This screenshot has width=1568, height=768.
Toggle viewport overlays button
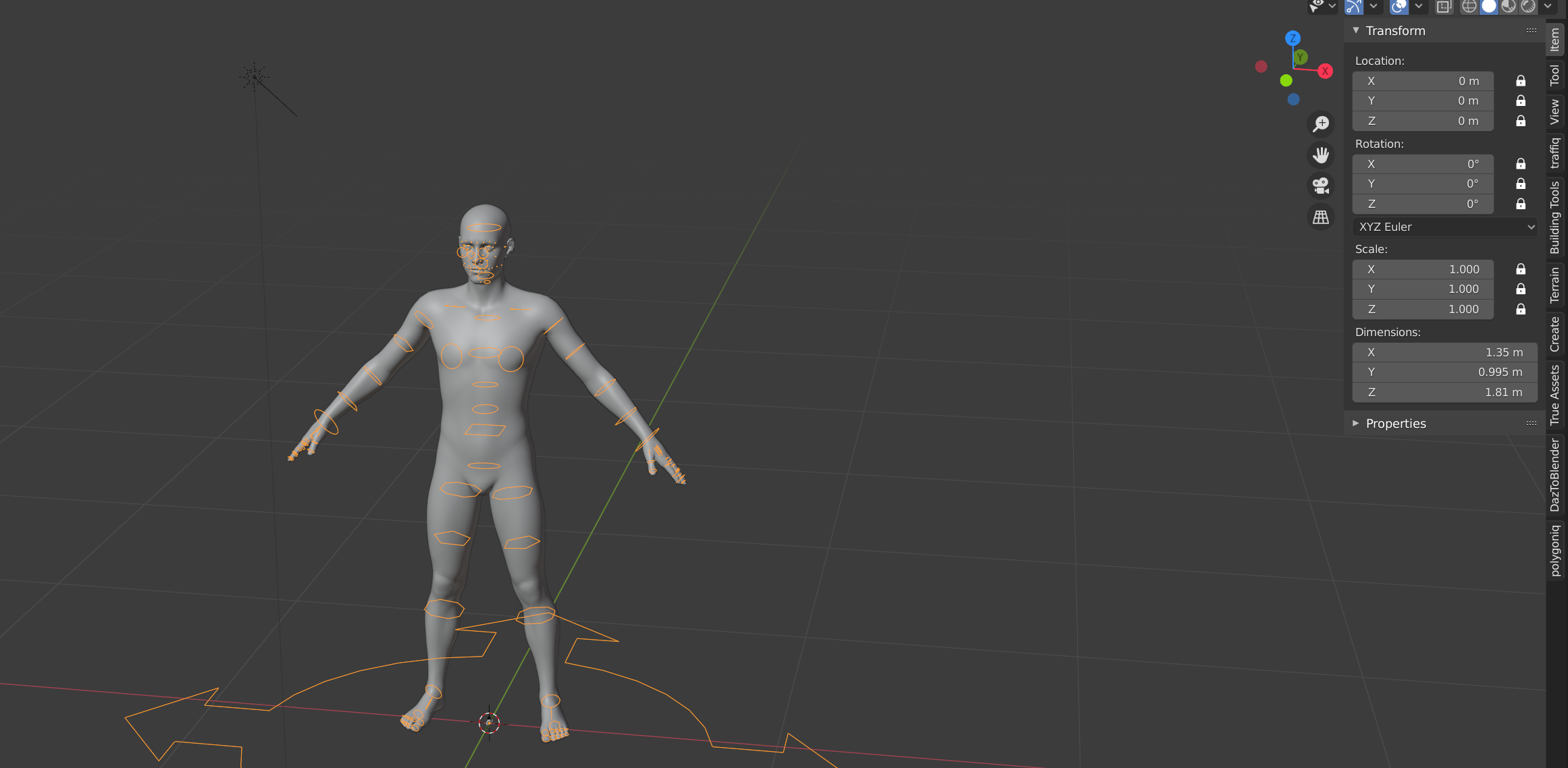(1399, 7)
